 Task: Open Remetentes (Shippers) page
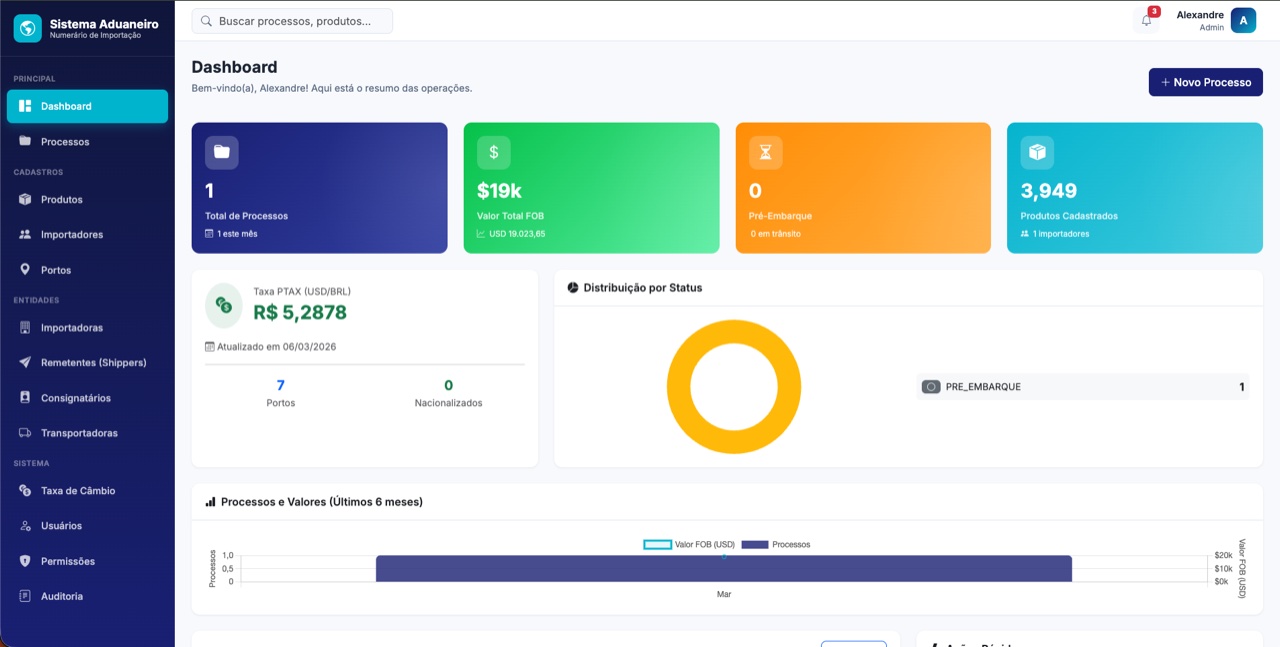[87, 362]
